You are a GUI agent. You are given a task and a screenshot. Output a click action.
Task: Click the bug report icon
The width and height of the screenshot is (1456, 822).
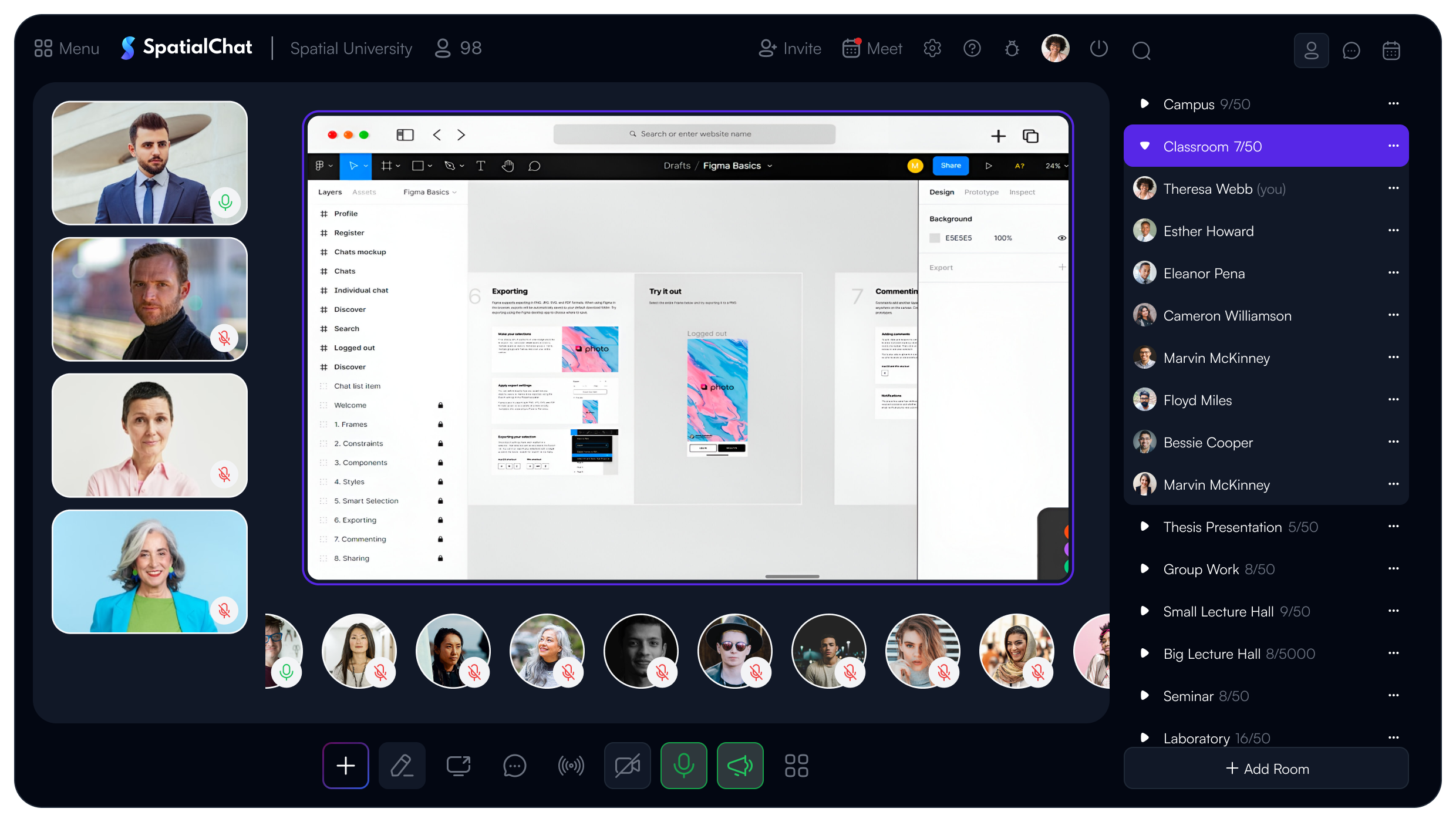pyautogui.click(x=1012, y=48)
